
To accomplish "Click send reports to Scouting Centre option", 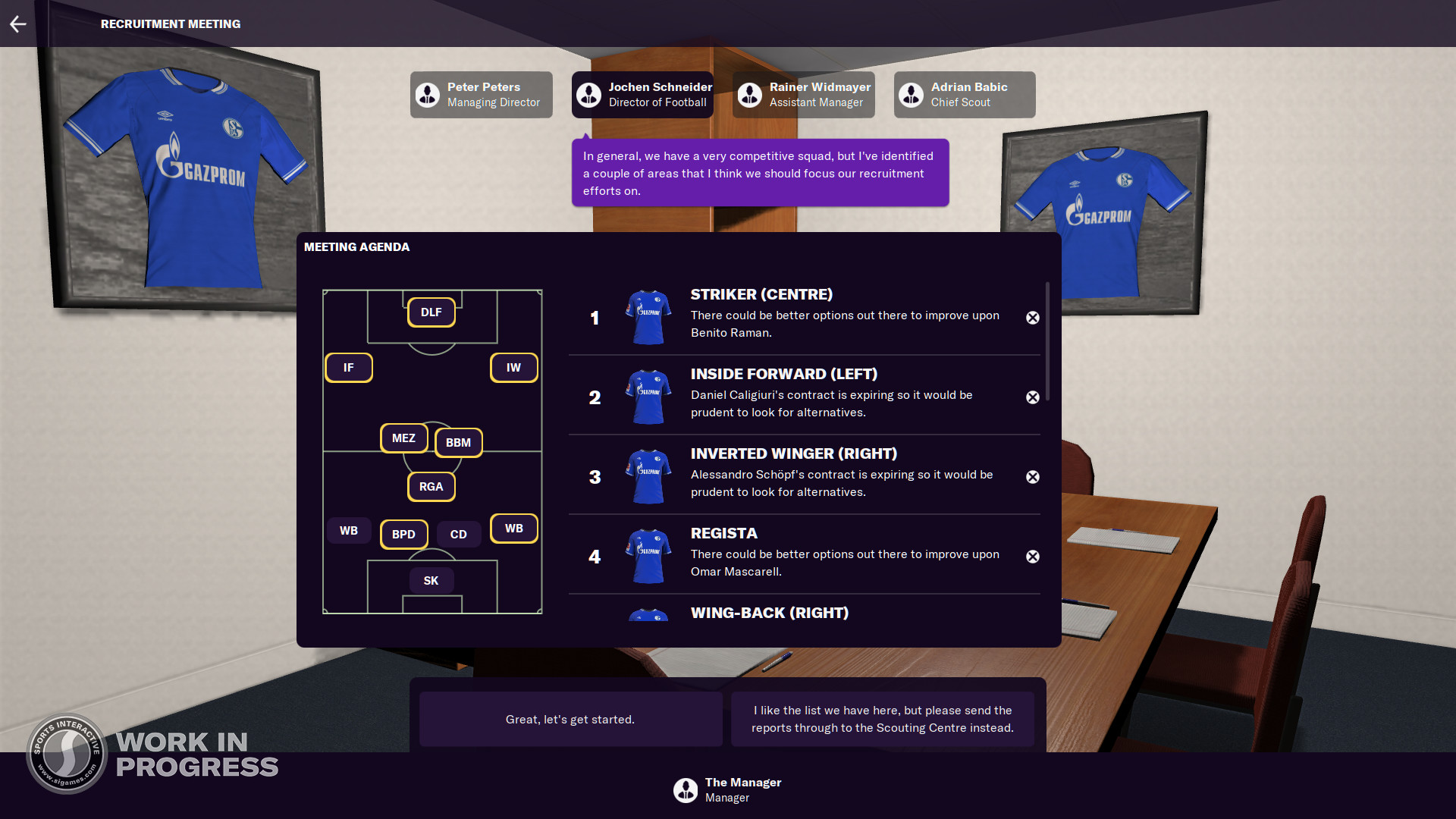I will (x=883, y=718).
